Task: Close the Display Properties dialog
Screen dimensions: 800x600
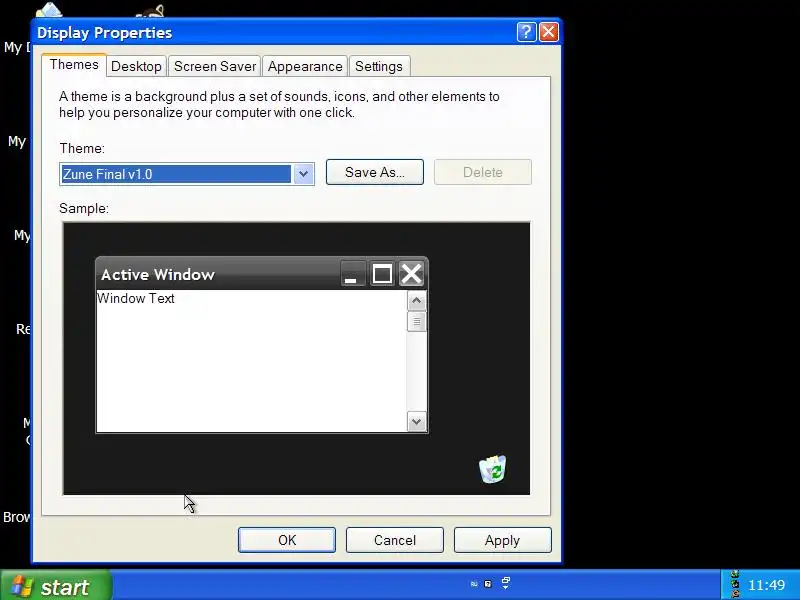Action: (548, 32)
